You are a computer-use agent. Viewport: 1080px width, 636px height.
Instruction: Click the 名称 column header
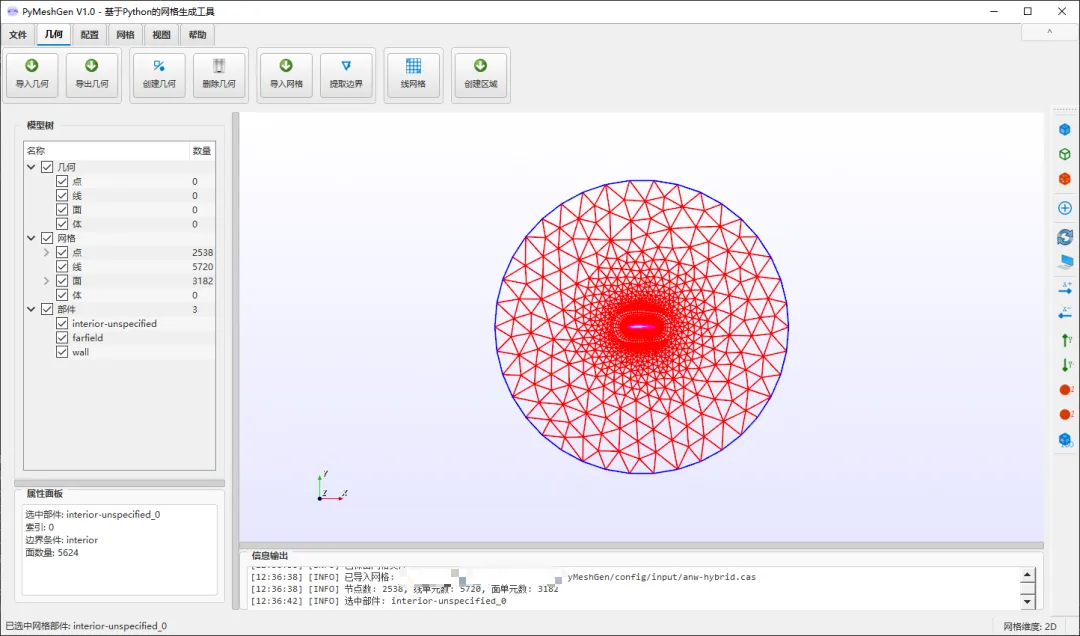(x=106, y=151)
